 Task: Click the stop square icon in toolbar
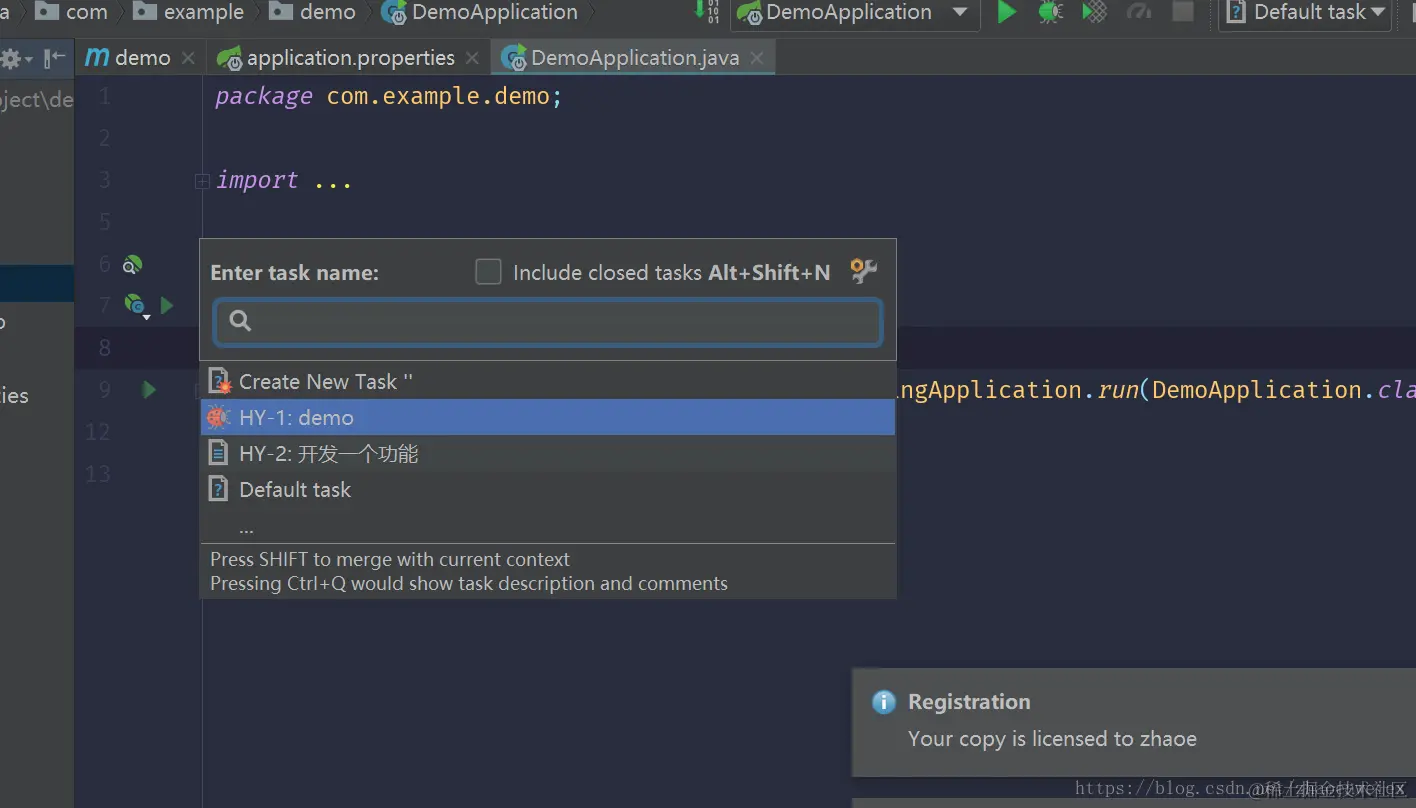[1183, 12]
